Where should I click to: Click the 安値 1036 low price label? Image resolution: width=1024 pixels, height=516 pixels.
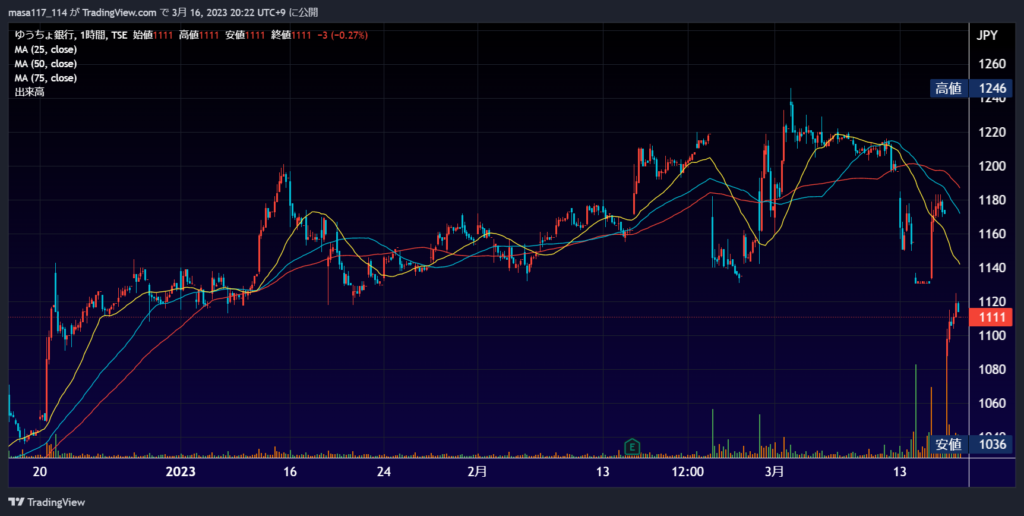[970, 445]
